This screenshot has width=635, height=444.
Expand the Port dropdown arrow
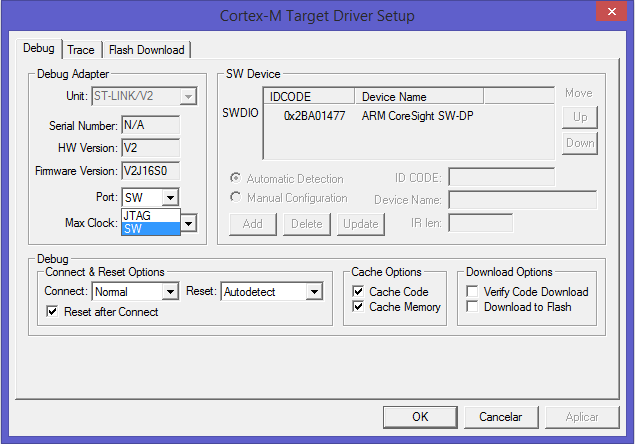click(170, 198)
